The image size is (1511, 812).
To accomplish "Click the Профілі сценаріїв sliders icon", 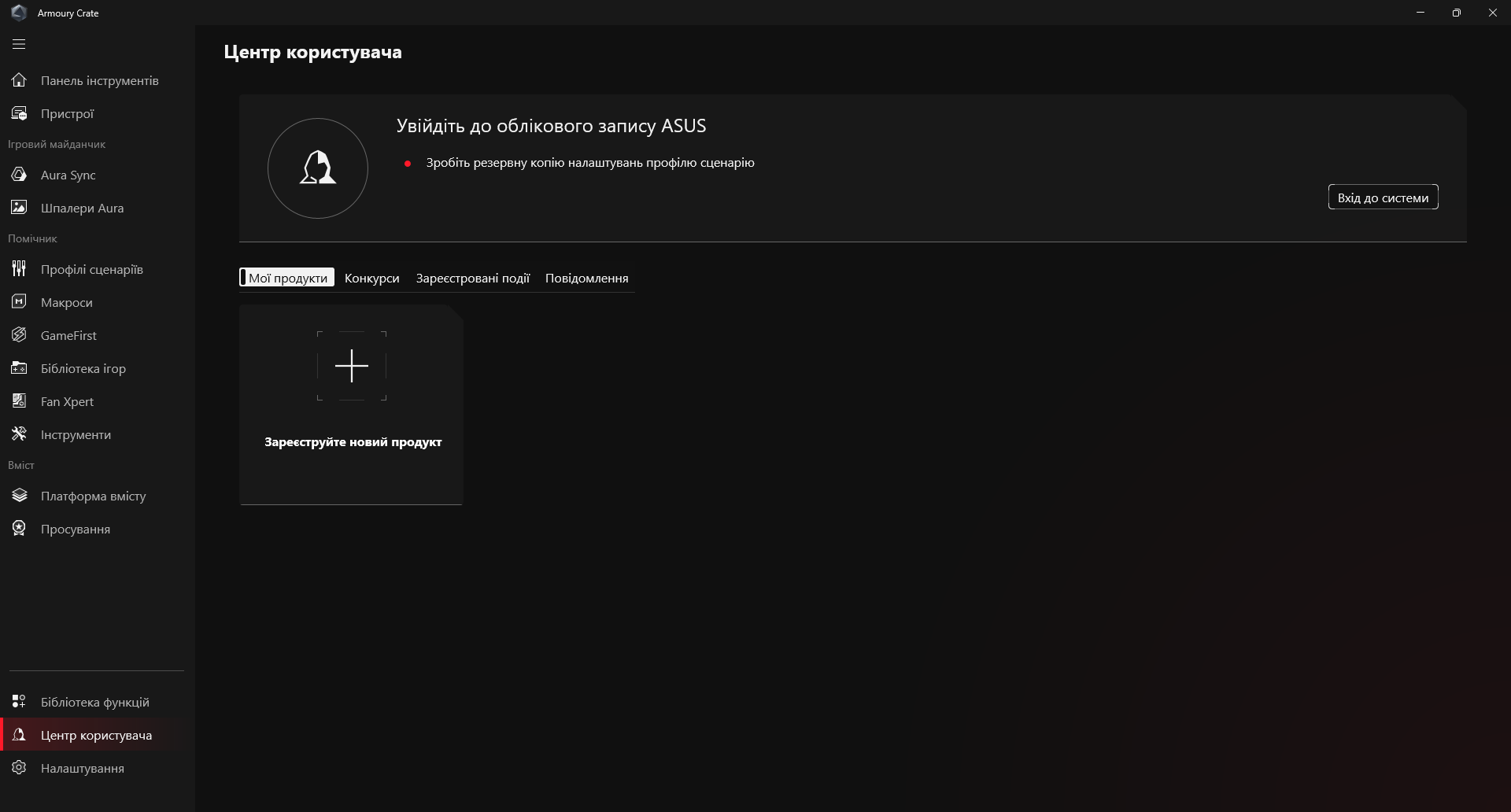I will pyautogui.click(x=19, y=269).
